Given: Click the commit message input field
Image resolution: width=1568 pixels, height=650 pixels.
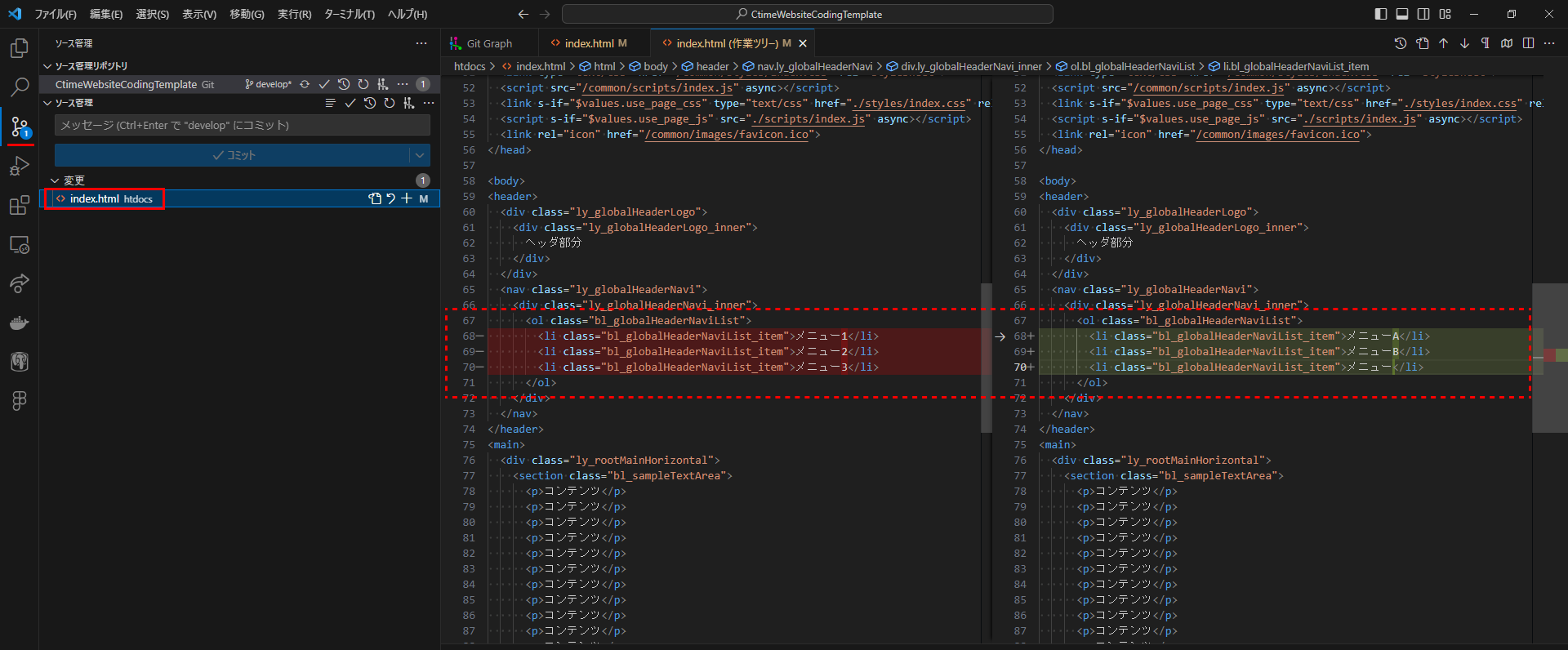Looking at the screenshot, I should [x=242, y=125].
